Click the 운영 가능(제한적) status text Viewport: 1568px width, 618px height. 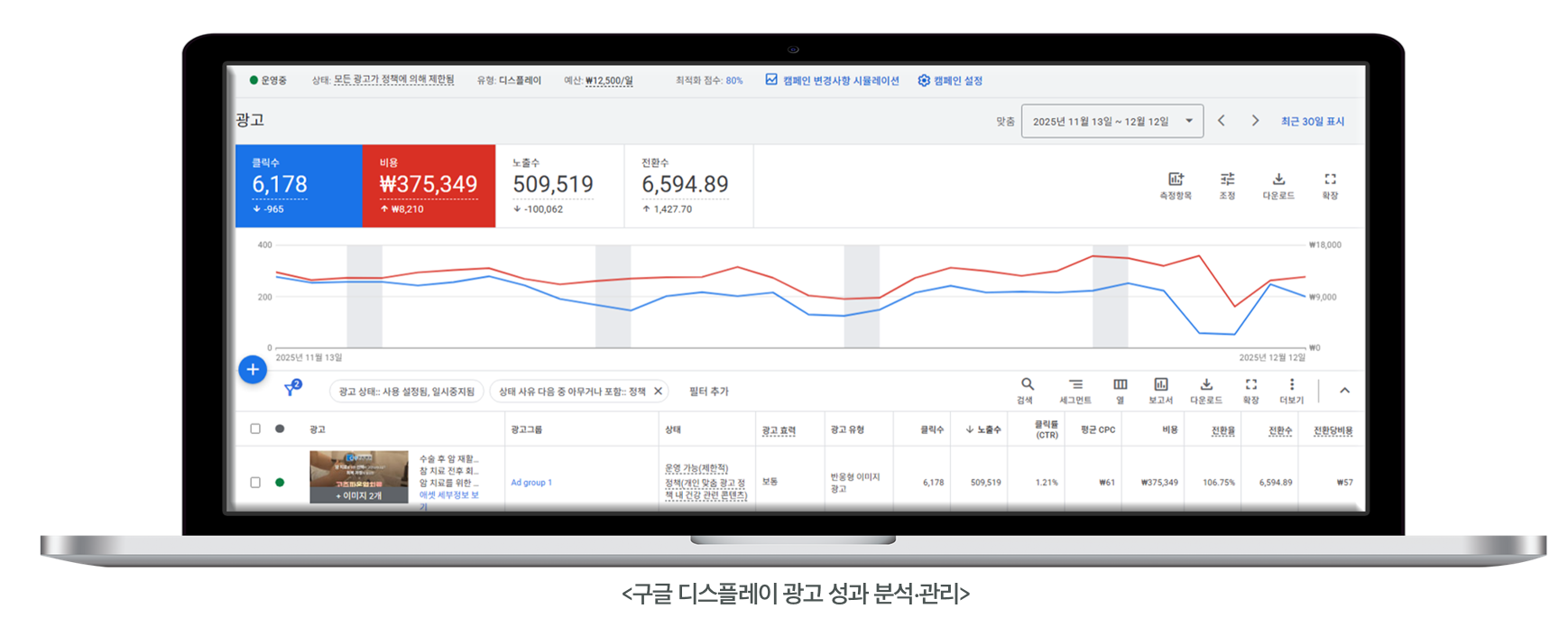[x=696, y=468]
